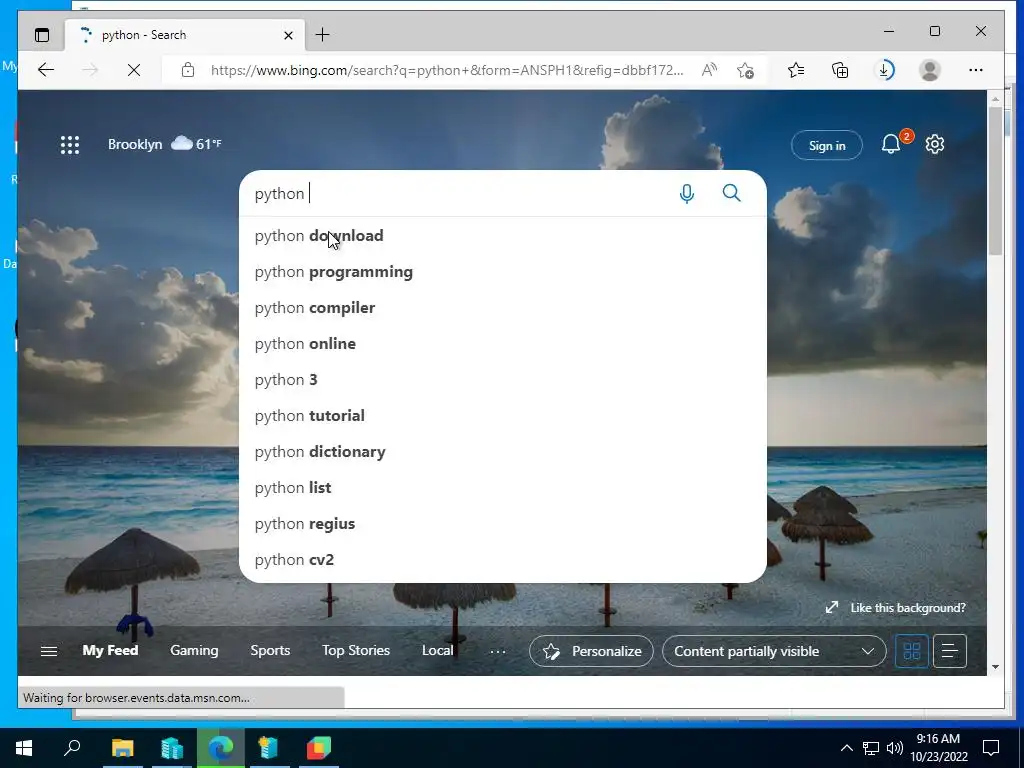Open network status tray icon
The height and width of the screenshot is (768, 1024).
871,748
